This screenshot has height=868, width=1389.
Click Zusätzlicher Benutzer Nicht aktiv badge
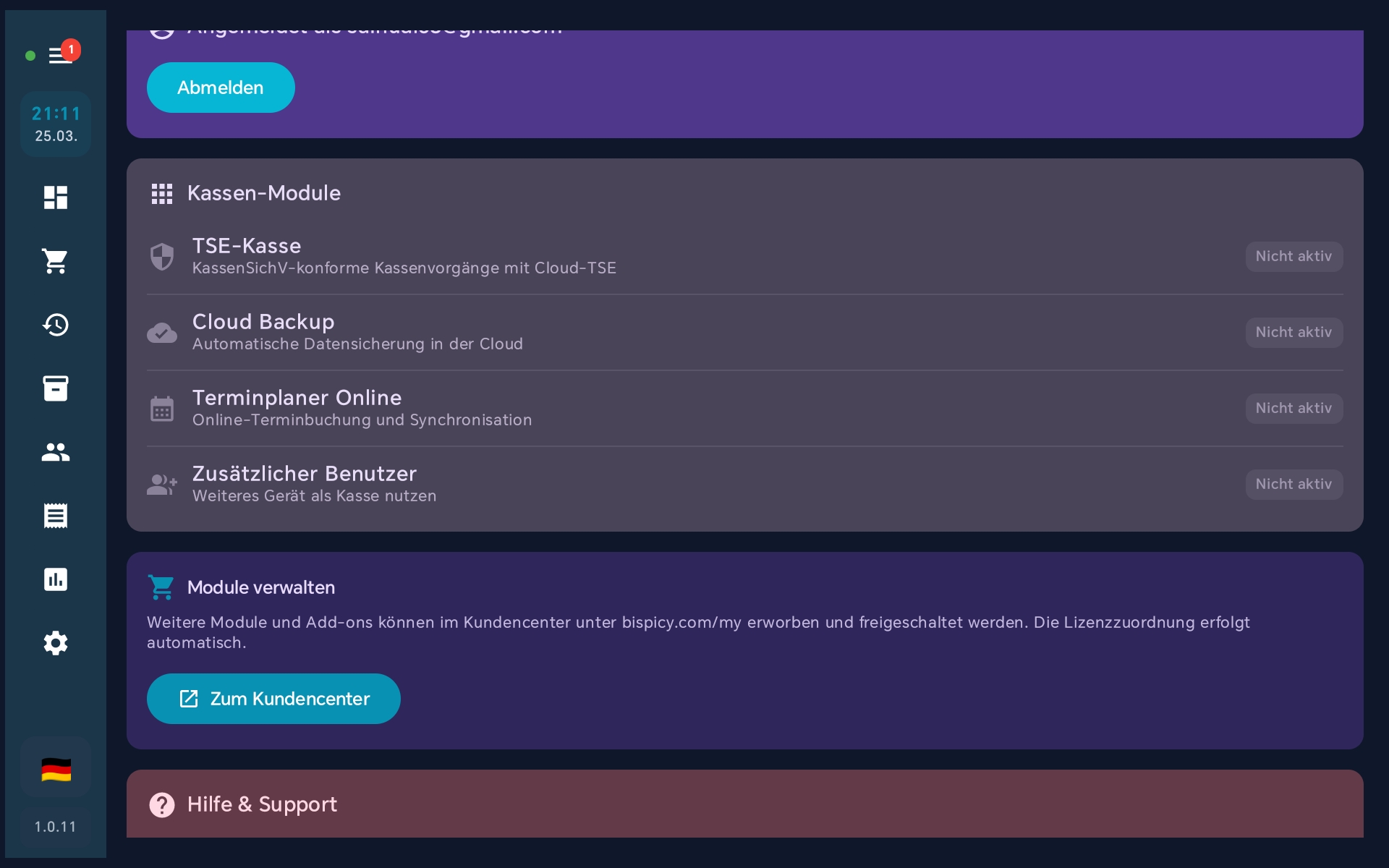1294,485
